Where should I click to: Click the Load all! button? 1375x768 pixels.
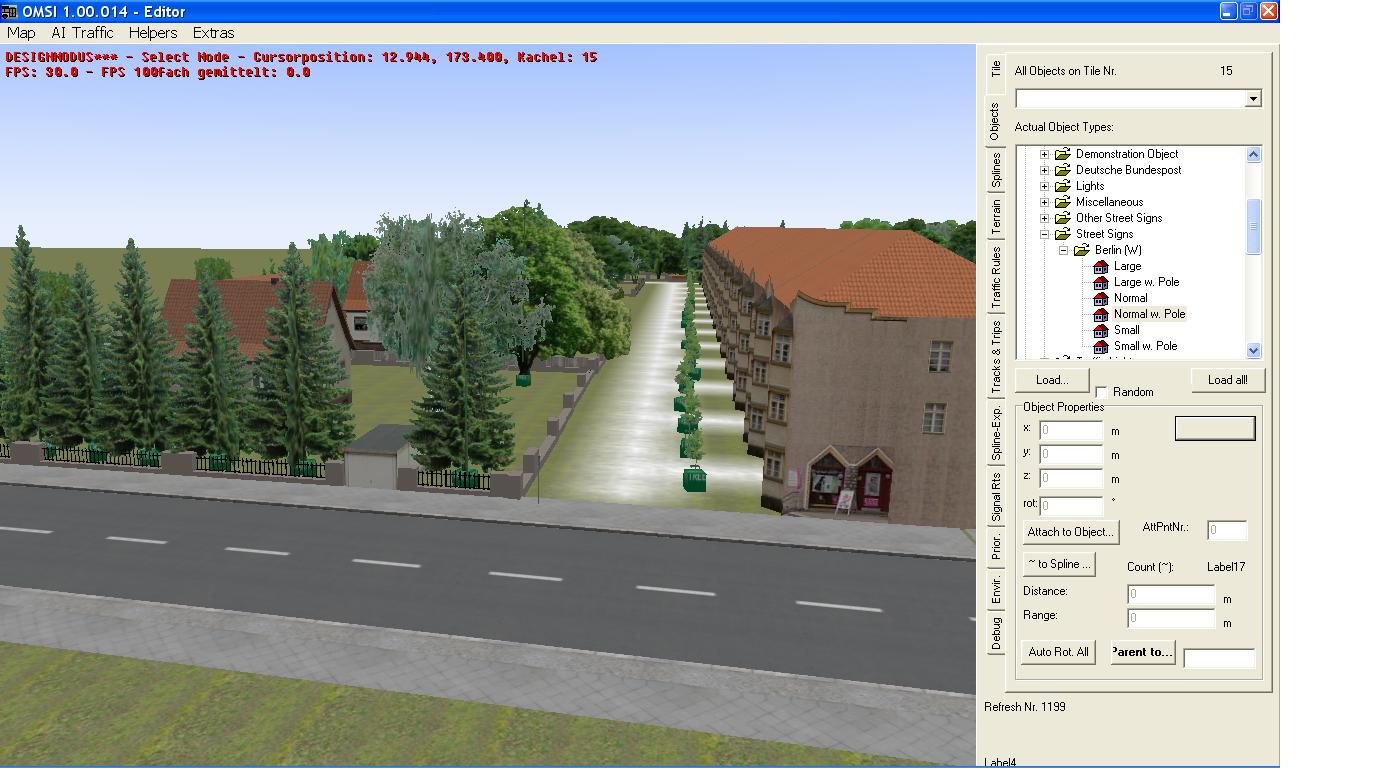pos(1227,380)
